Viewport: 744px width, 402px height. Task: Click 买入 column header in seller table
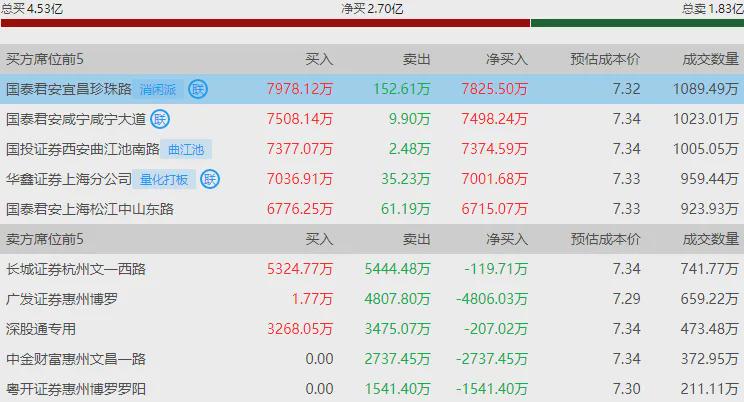[319, 239]
